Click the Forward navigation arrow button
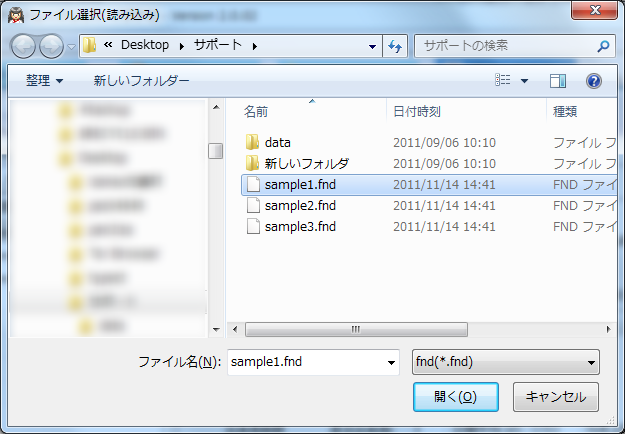 pyautogui.click(x=51, y=46)
